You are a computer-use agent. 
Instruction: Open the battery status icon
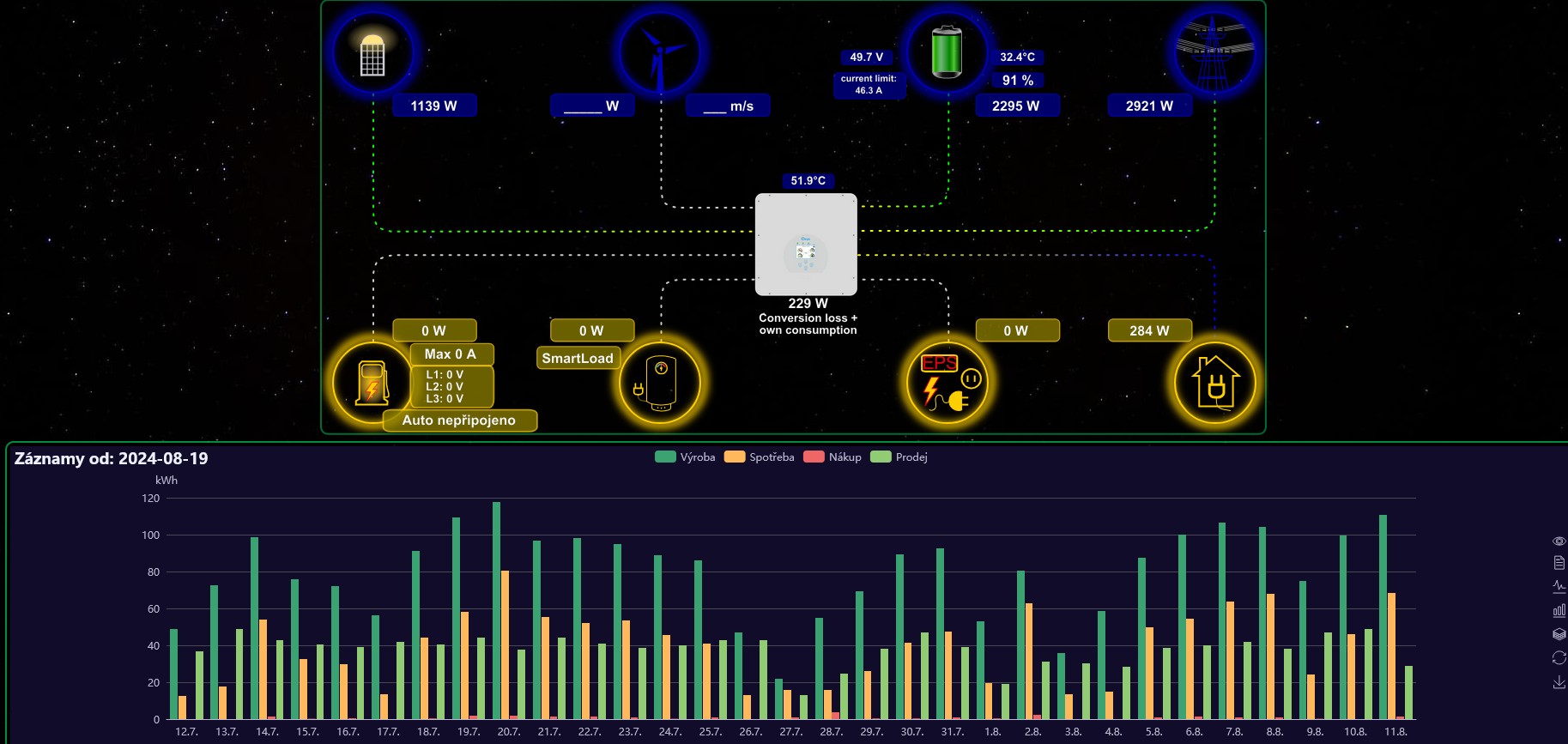tap(947, 53)
